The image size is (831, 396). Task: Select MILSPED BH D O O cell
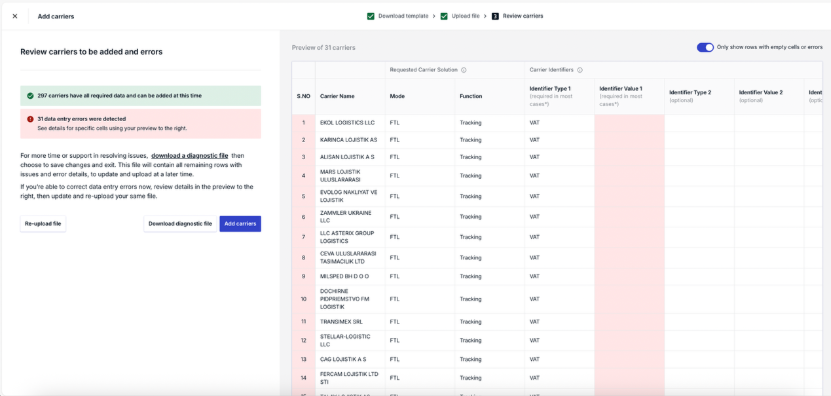coord(350,277)
